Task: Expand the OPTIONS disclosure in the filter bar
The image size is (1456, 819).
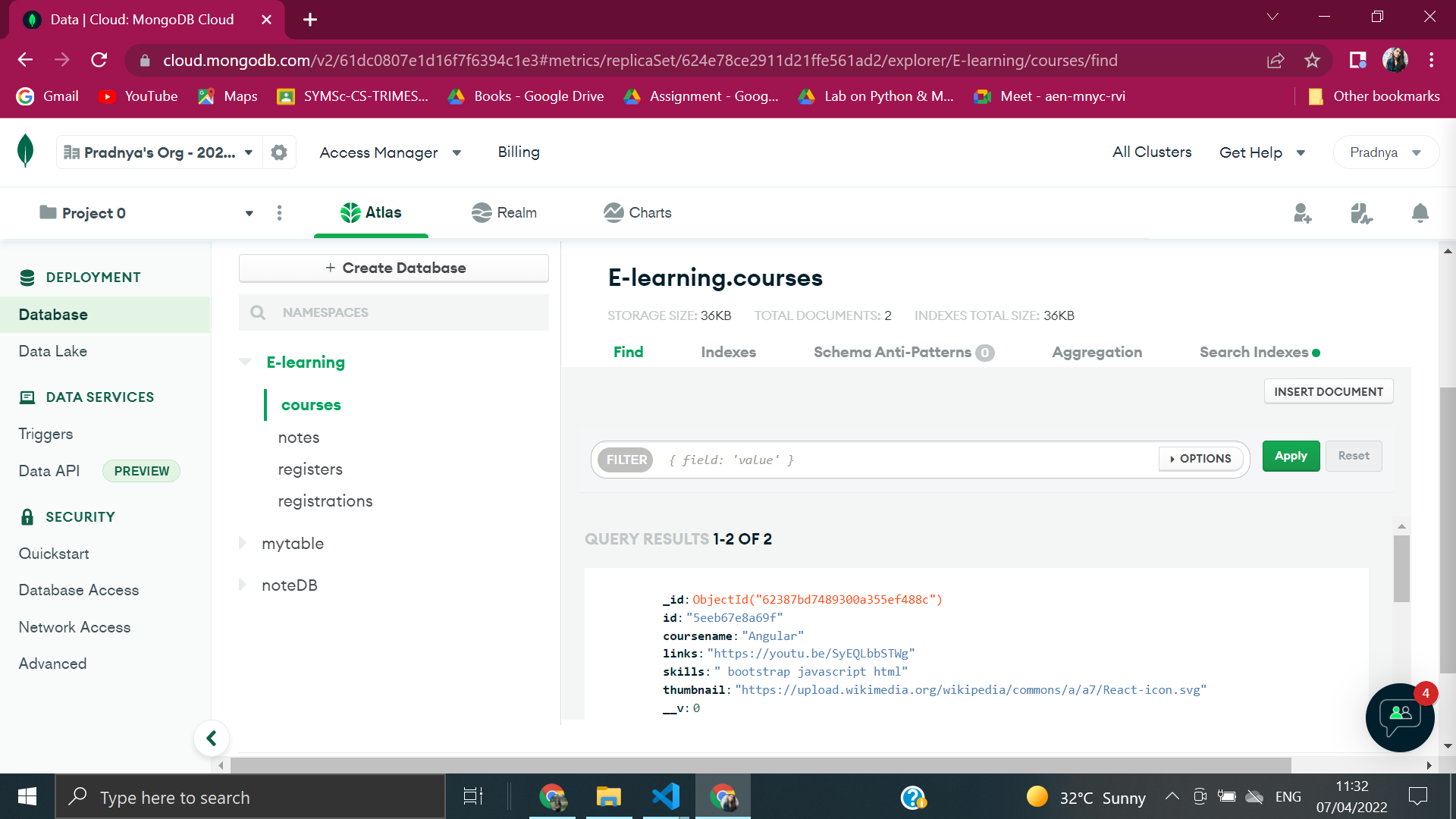Action: pyautogui.click(x=1200, y=459)
